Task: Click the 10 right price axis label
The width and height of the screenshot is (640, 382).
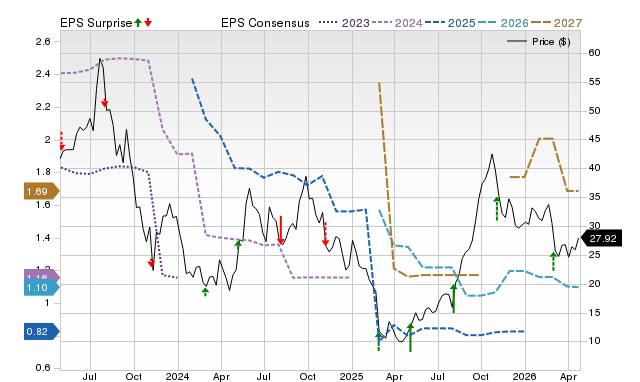Action: 594,341
